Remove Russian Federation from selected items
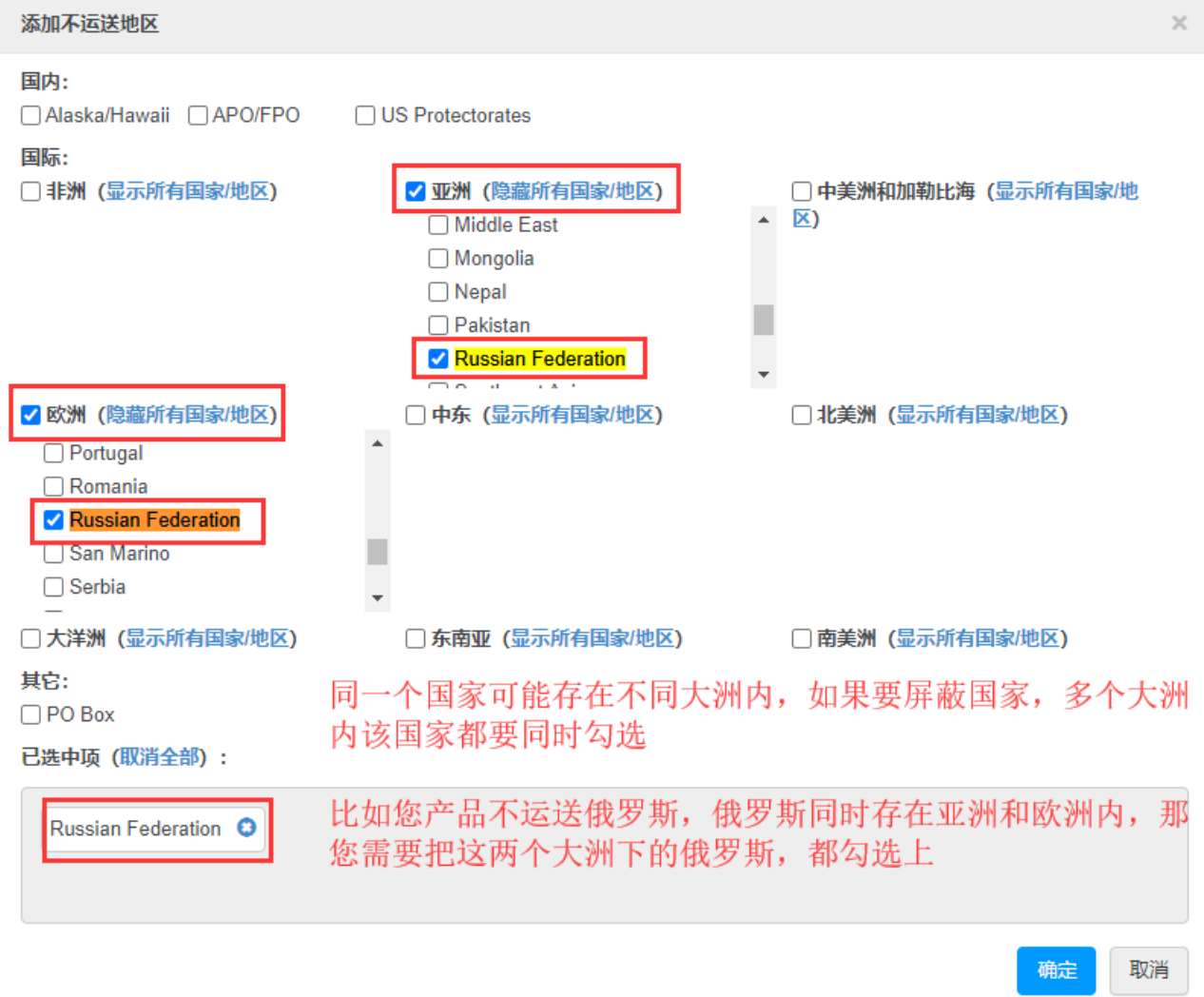 246,828
